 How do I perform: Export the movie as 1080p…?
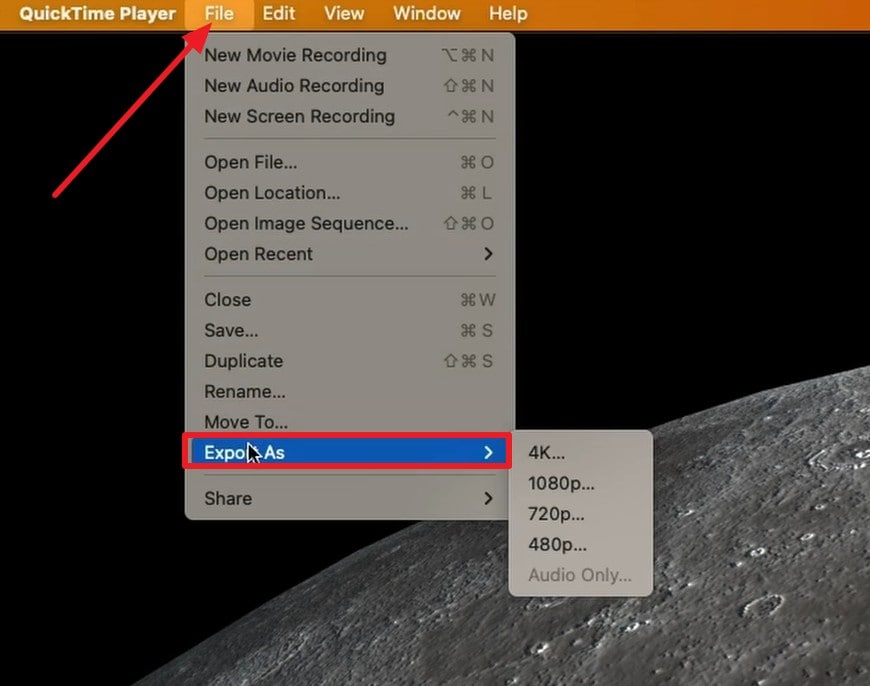[x=580, y=483]
